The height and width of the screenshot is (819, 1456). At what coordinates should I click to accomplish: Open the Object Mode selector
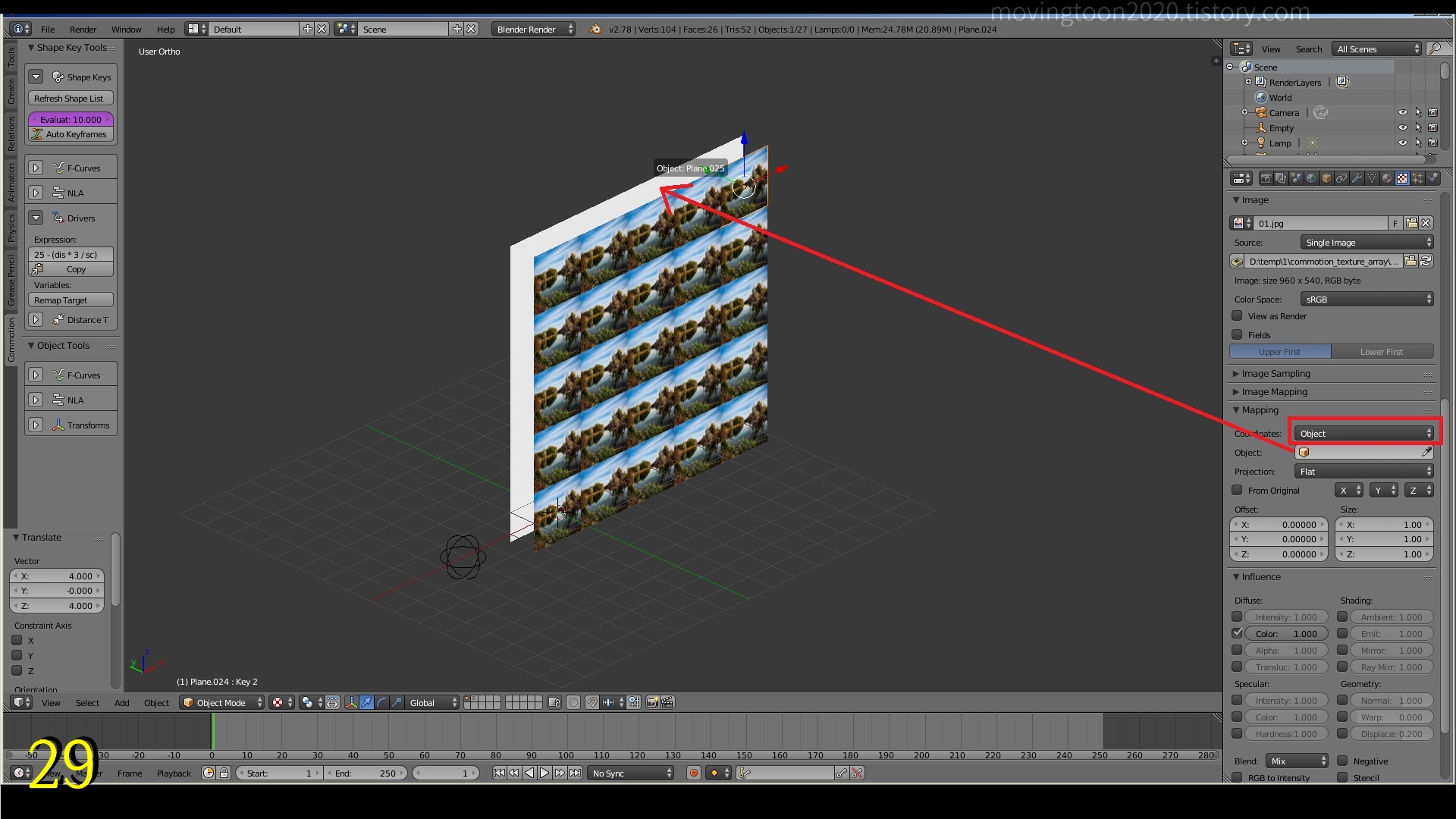coord(222,702)
